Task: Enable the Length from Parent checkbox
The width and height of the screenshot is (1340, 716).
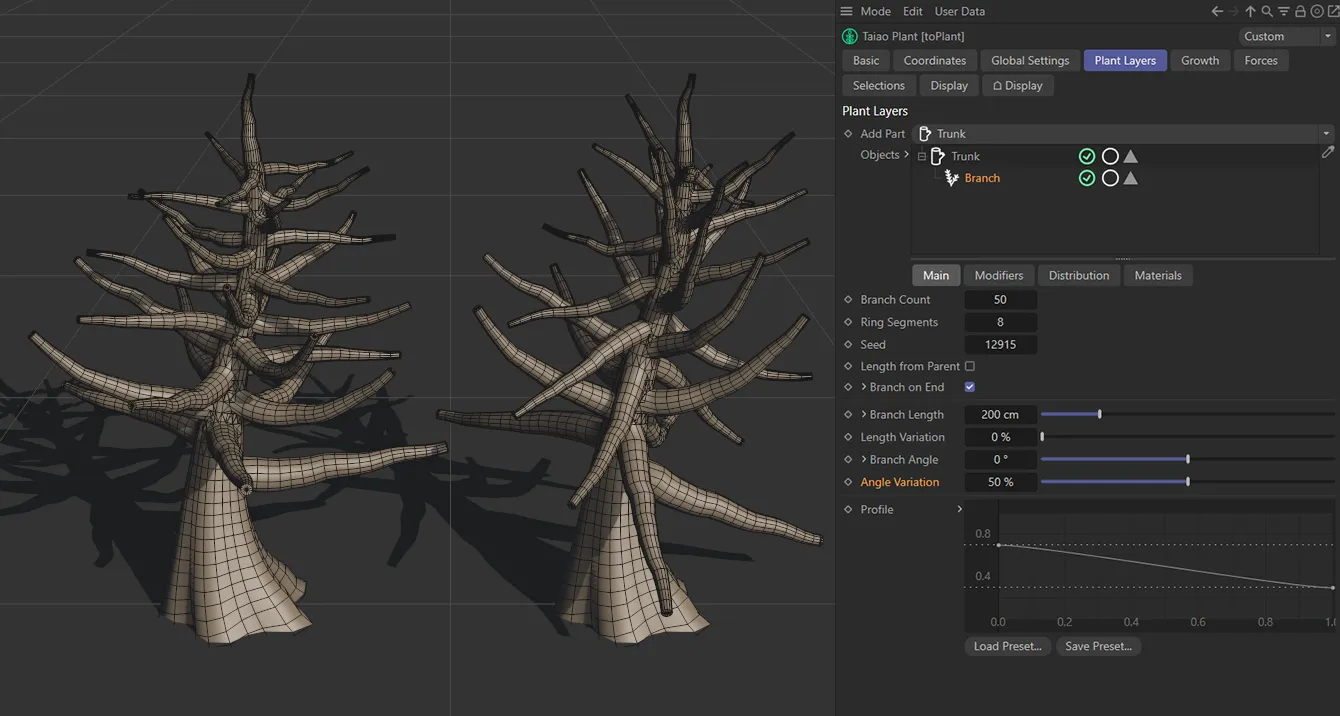Action: pos(969,365)
